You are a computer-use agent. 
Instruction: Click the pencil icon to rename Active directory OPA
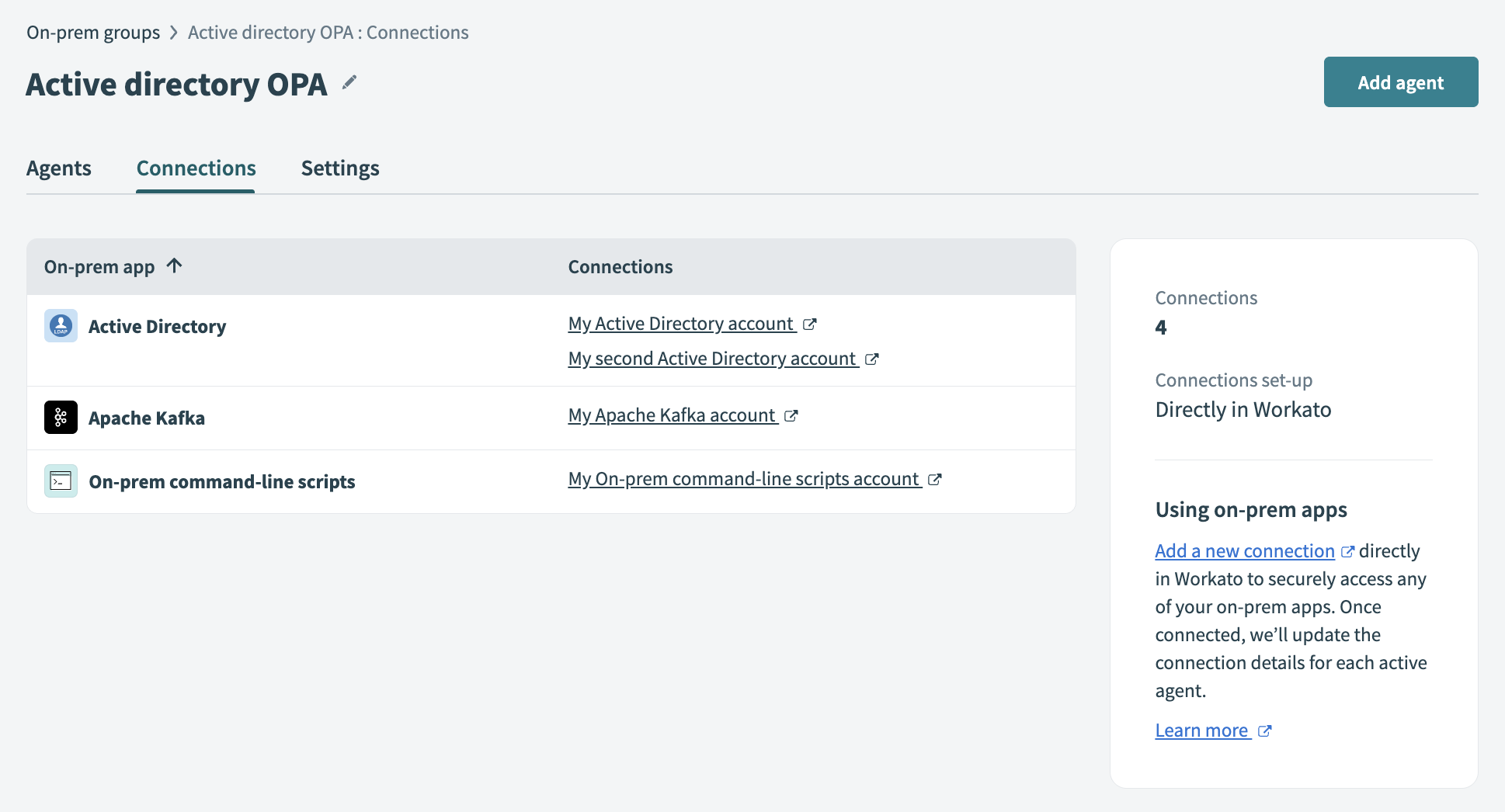[x=350, y=82]
